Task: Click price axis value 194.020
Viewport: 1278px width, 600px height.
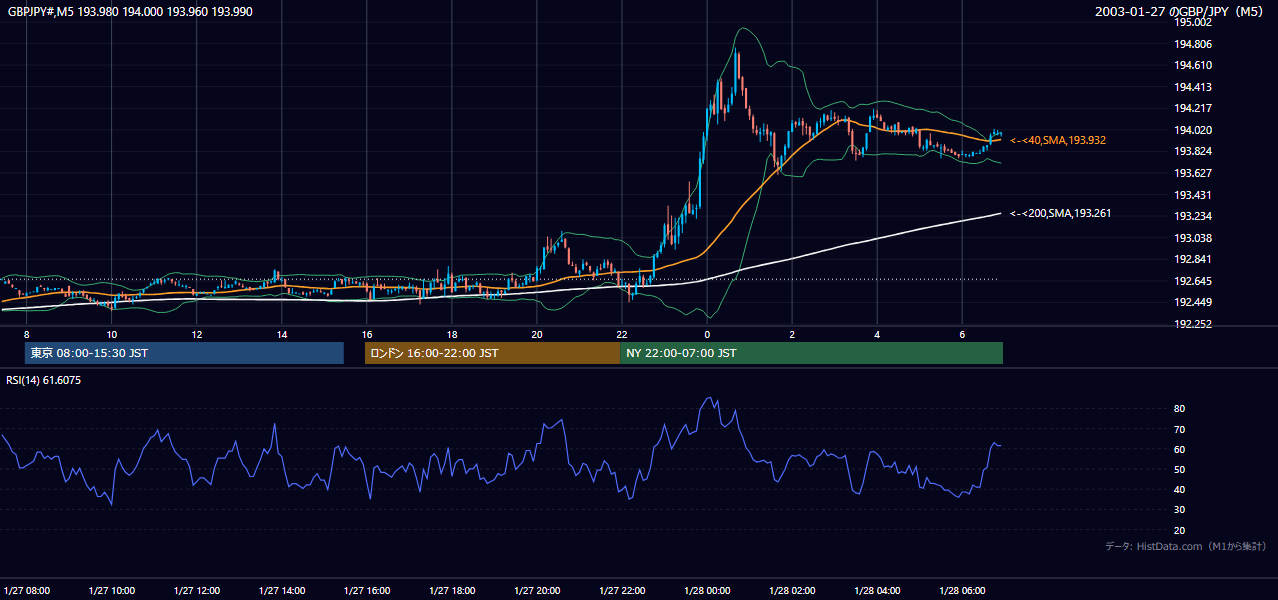Action: click(x=1193, y=130)
